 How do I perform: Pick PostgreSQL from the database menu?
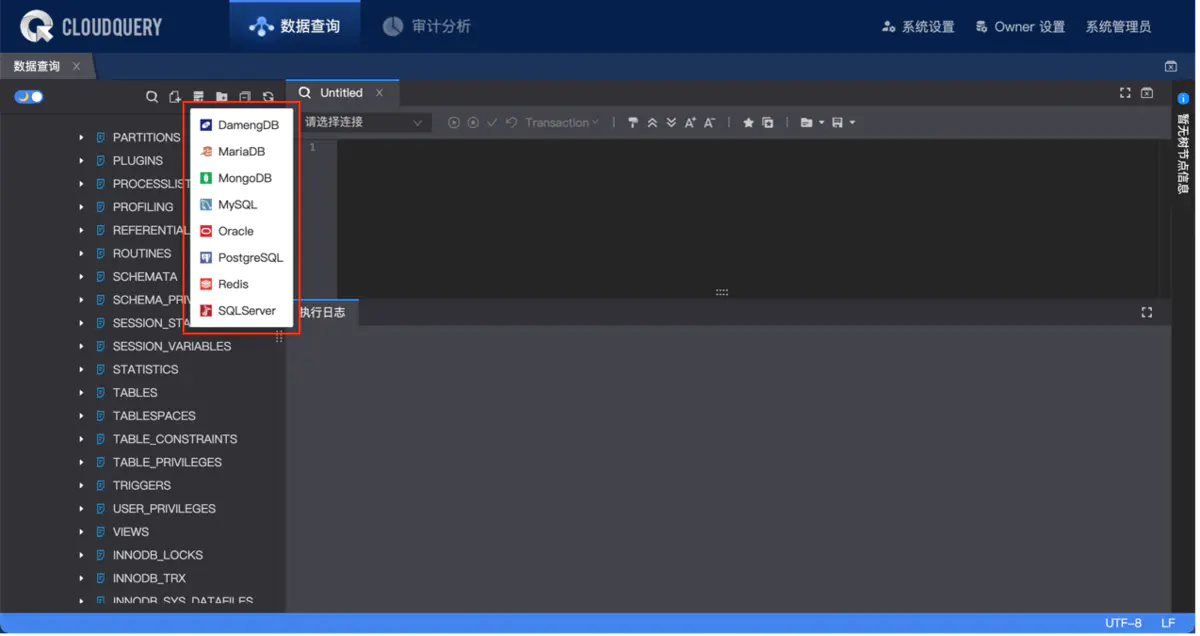point(241,258)
